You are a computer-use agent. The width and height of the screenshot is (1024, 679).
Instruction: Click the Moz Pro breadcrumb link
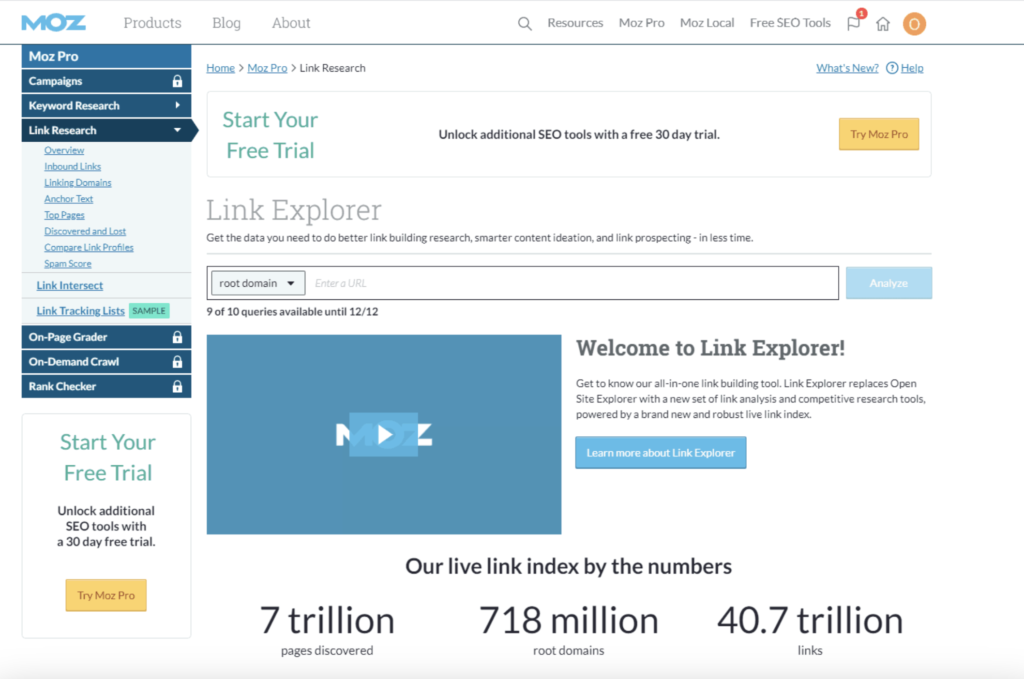click(267, 68)
